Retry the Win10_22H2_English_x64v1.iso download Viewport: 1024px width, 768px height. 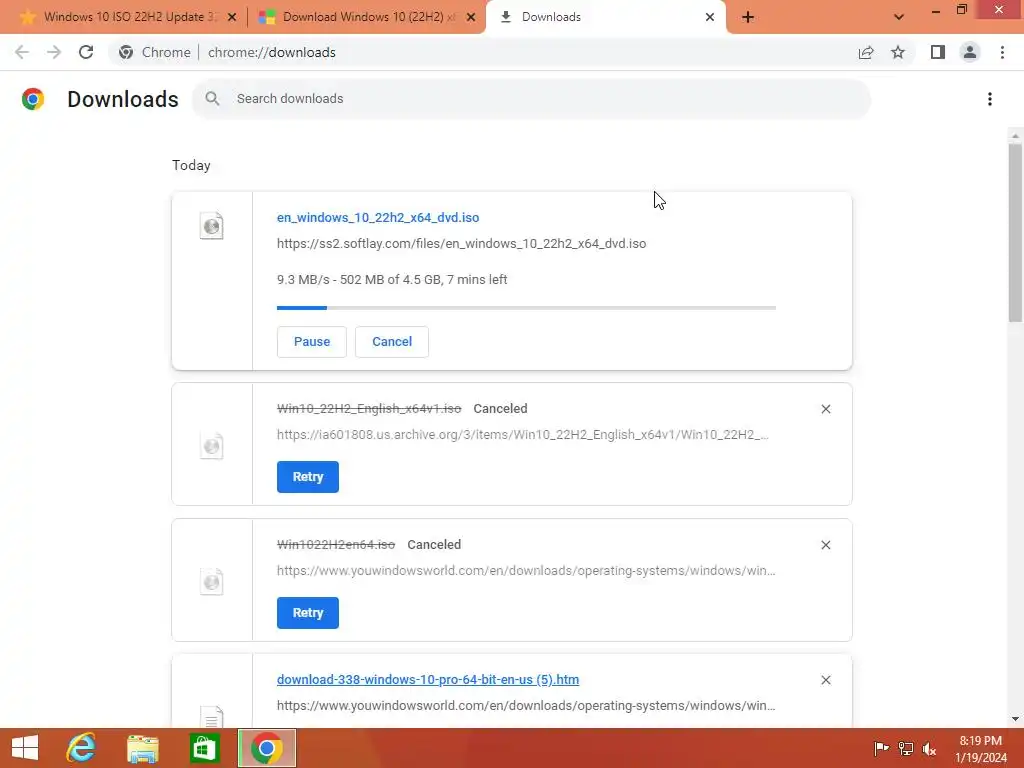308,477
